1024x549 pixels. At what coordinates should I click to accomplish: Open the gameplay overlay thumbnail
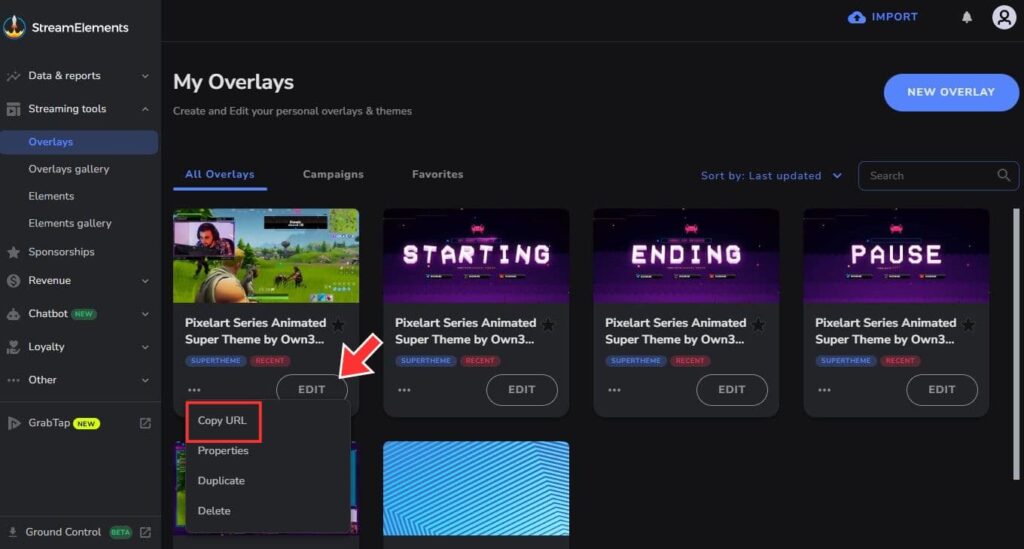point(266,256)
